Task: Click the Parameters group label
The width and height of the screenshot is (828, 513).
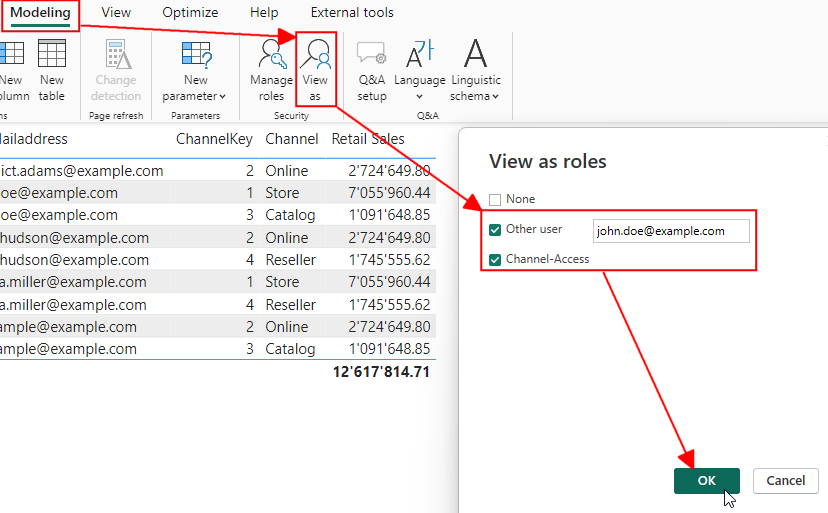Action: click(195, 116)
